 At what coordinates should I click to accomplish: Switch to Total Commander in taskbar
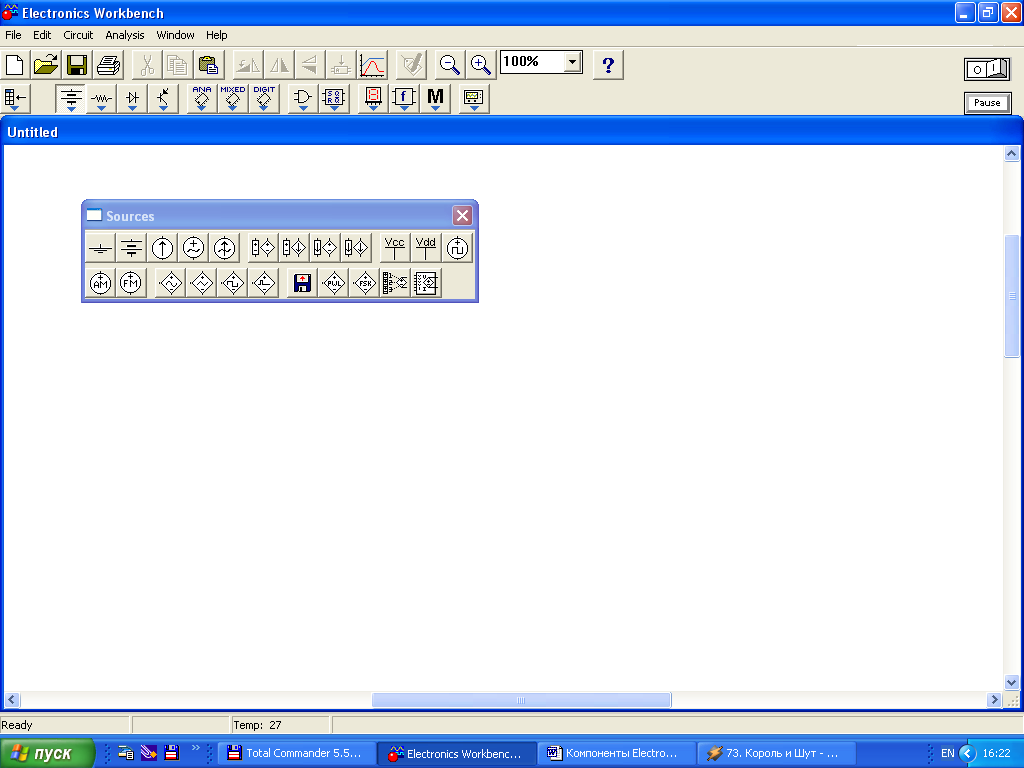[296, 753]
